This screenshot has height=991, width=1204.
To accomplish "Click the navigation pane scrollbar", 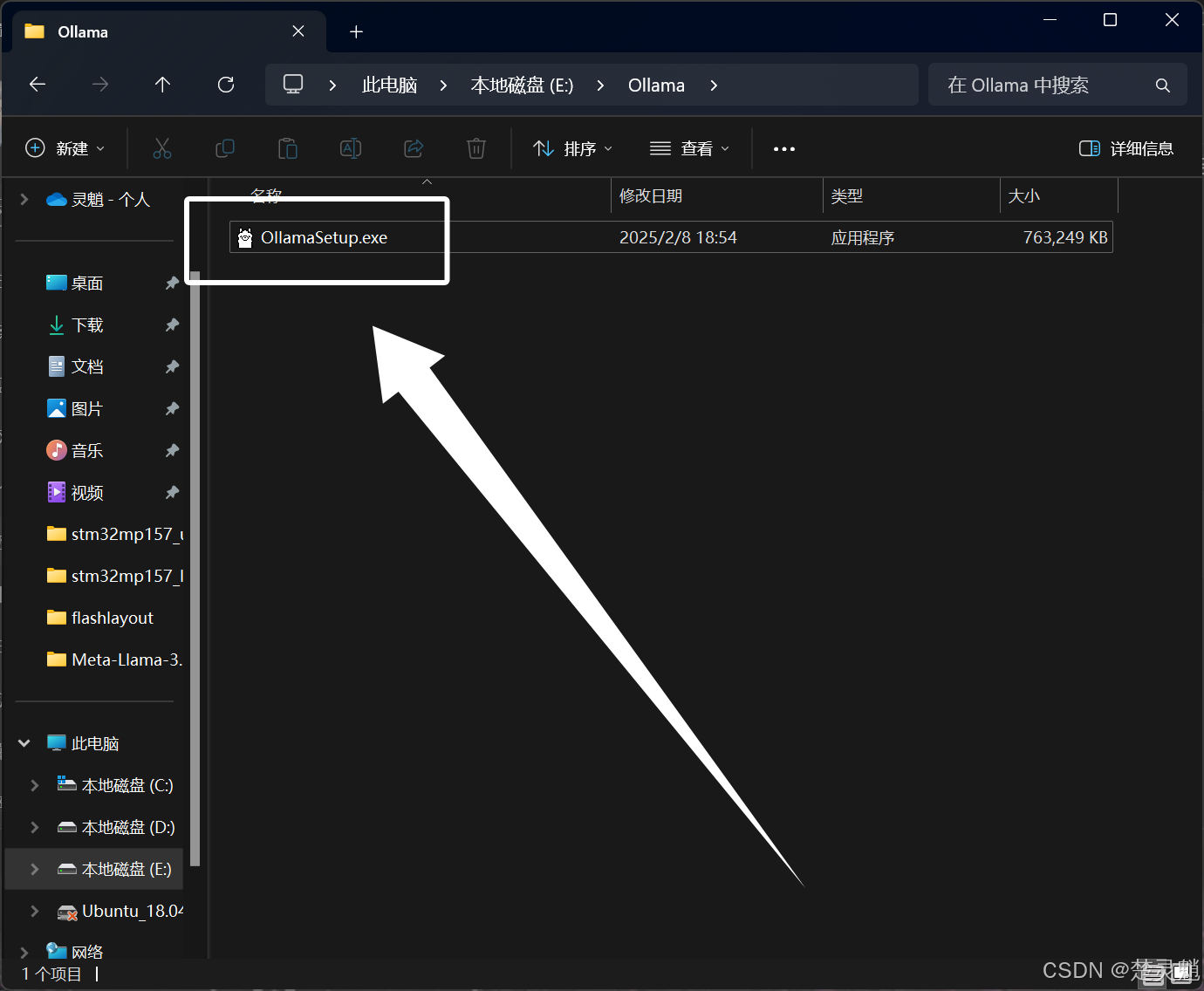I will [x=195, y=569].
